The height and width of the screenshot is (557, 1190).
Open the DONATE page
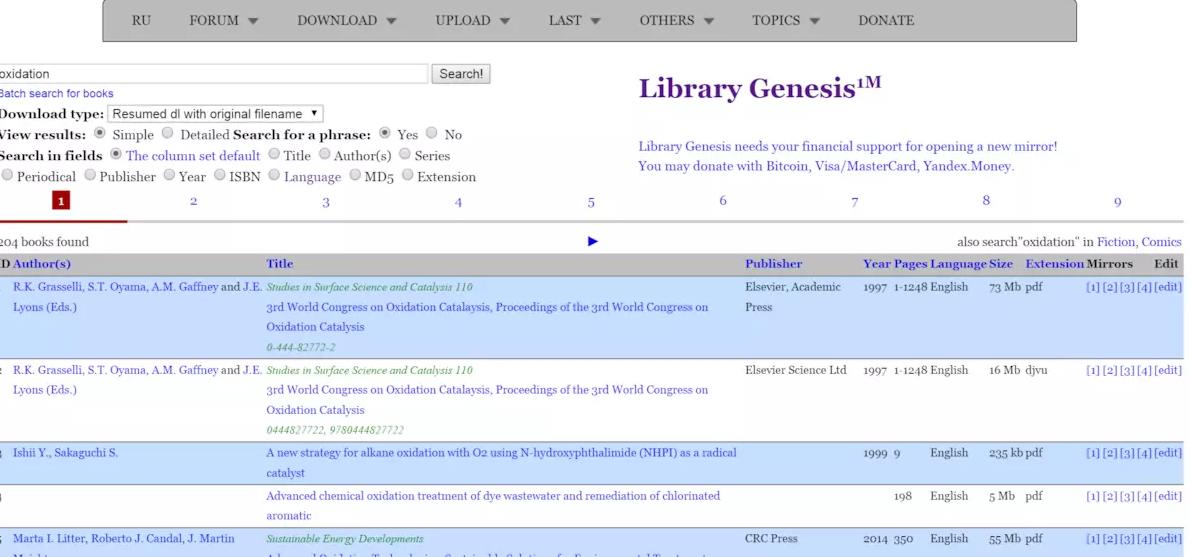tap(886, 20)
